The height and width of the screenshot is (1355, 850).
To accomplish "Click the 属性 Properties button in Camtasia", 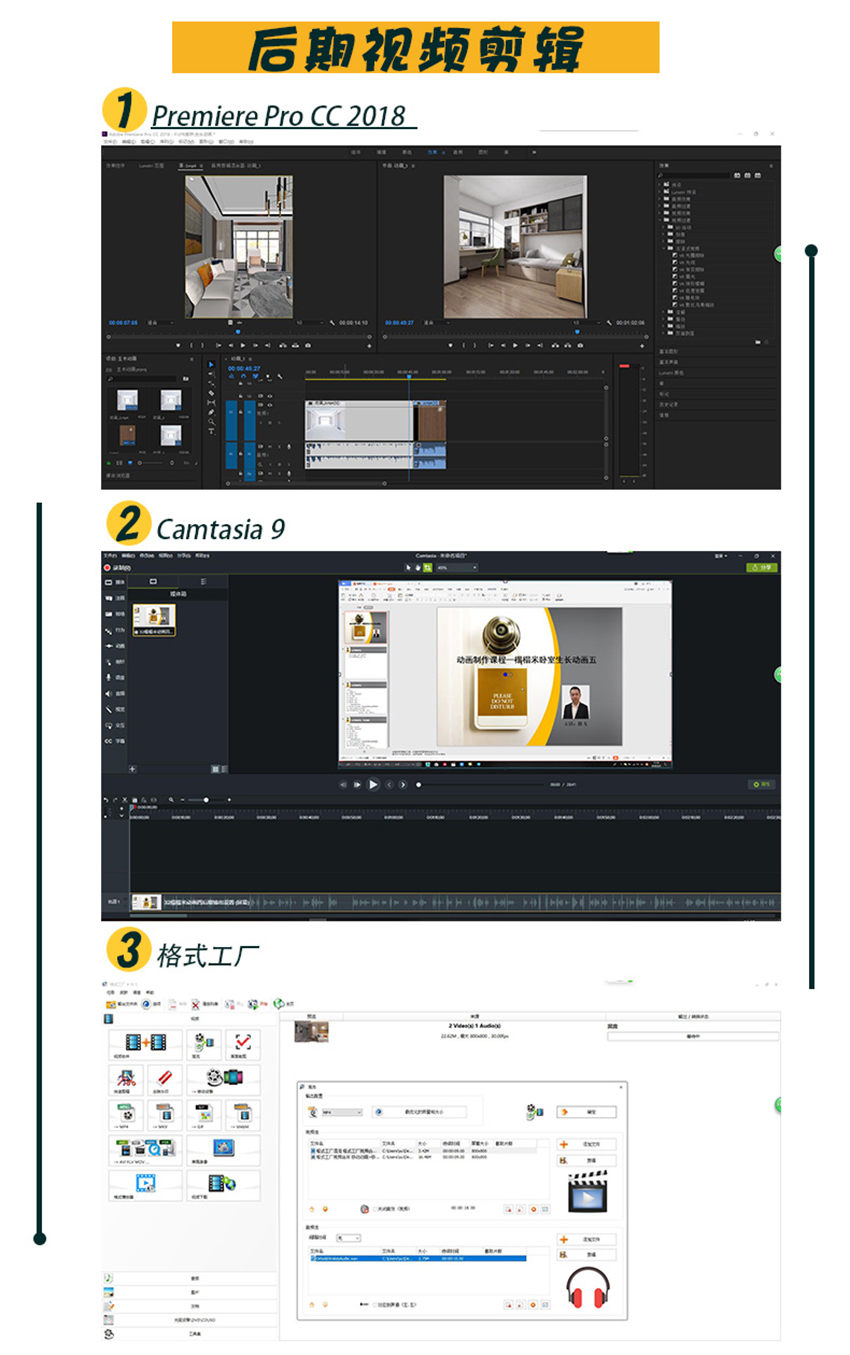I will (x=762, y=785).
